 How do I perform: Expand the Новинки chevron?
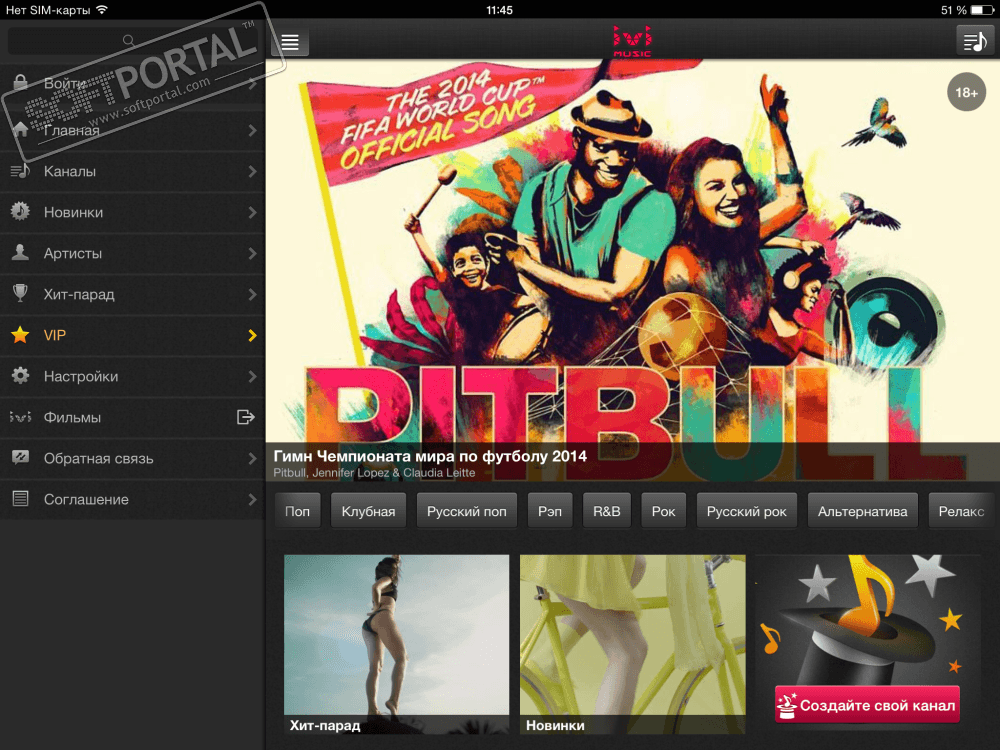[x=253, y=212]
